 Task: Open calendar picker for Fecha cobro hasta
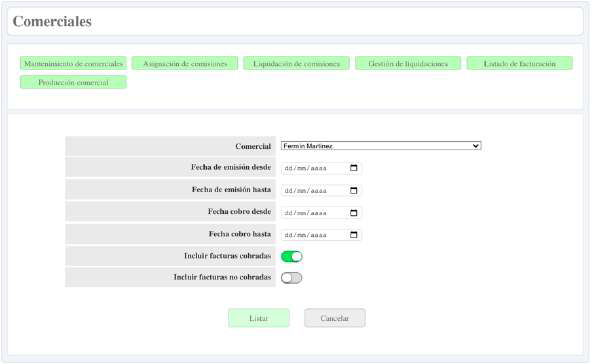coord(353,235)
